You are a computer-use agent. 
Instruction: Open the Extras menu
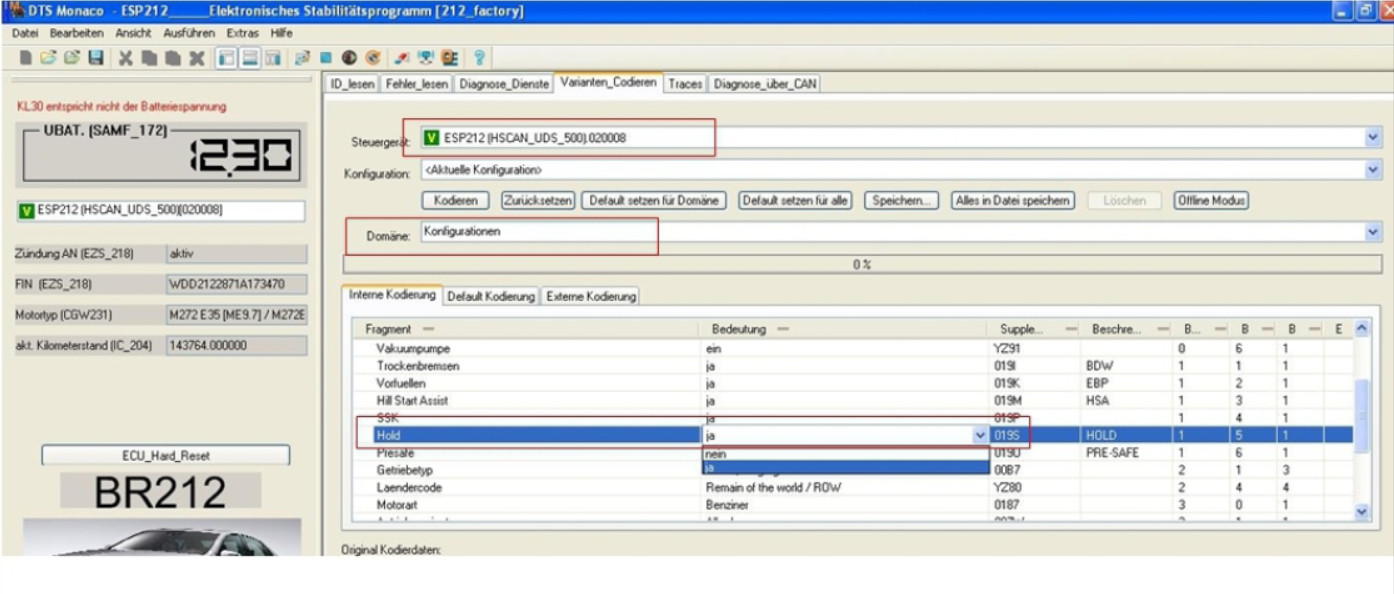[241, 33]
